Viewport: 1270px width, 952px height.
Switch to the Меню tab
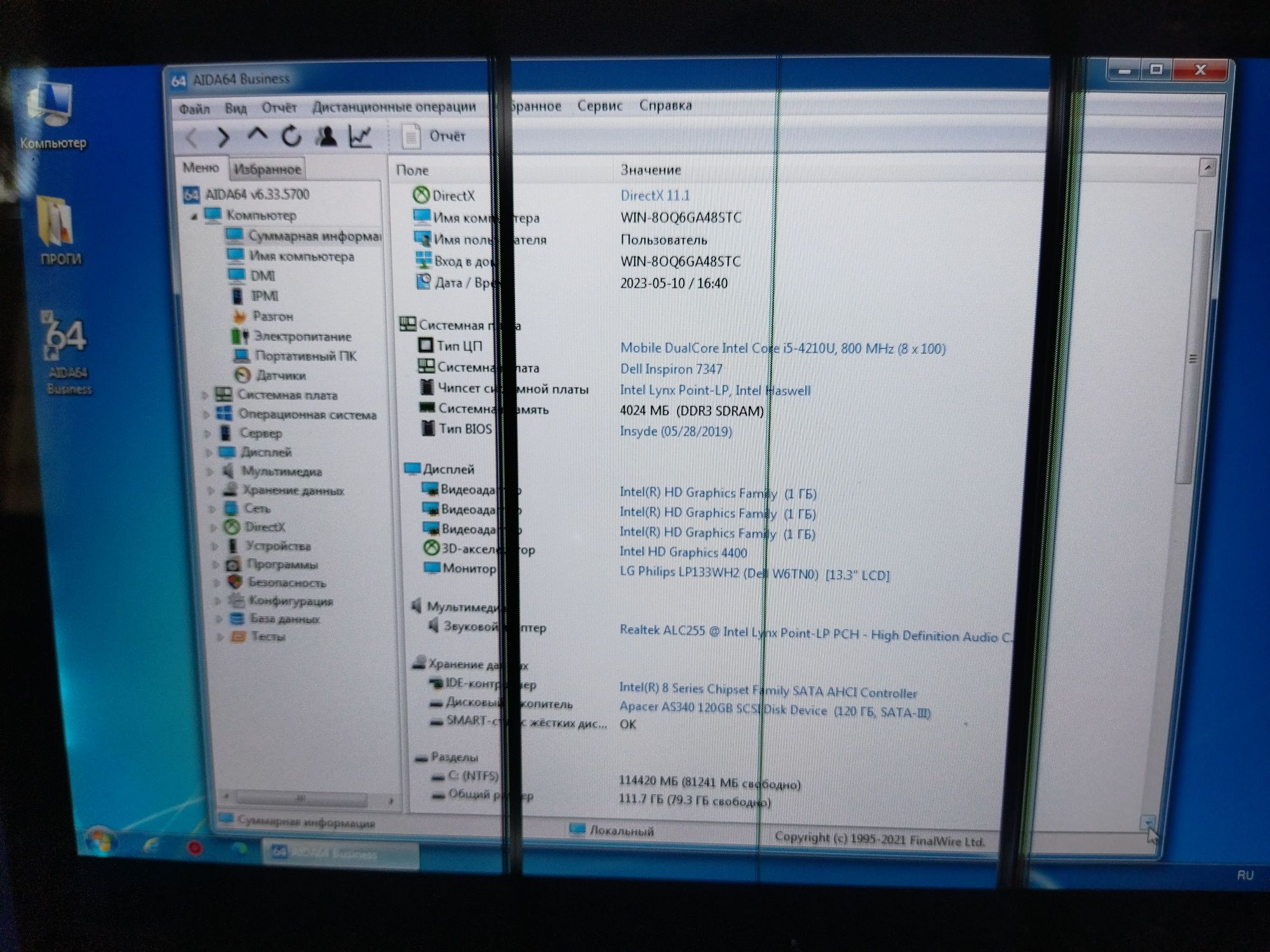[x=201, y=168]
